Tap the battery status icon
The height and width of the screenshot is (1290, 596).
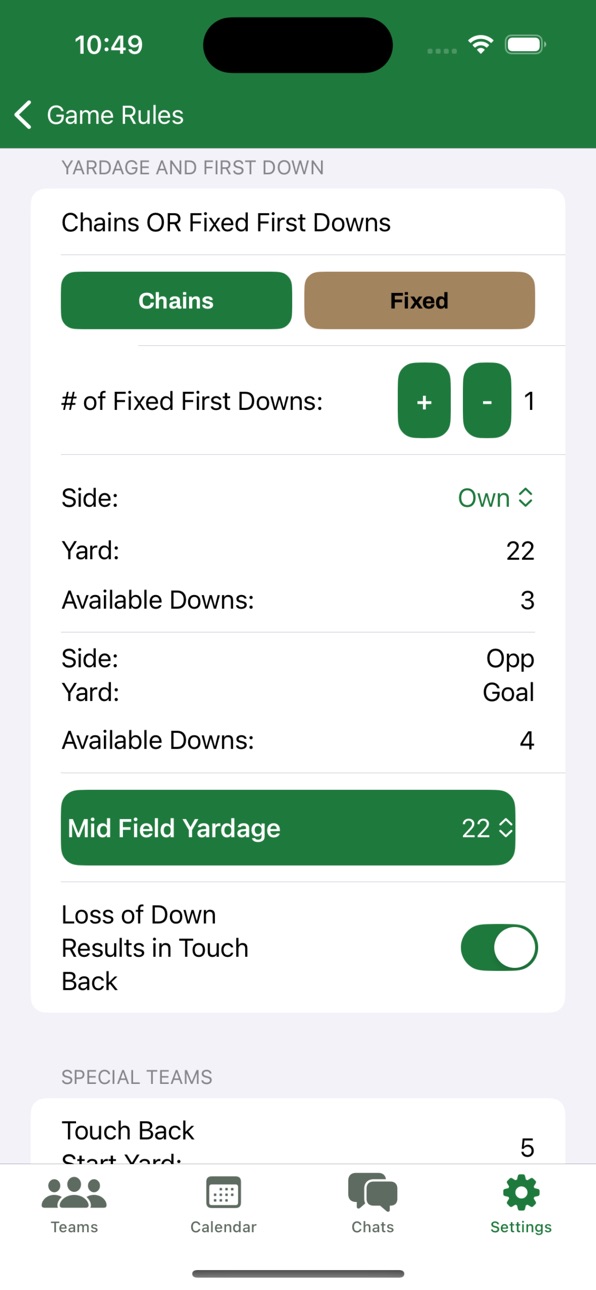(524, 45)
